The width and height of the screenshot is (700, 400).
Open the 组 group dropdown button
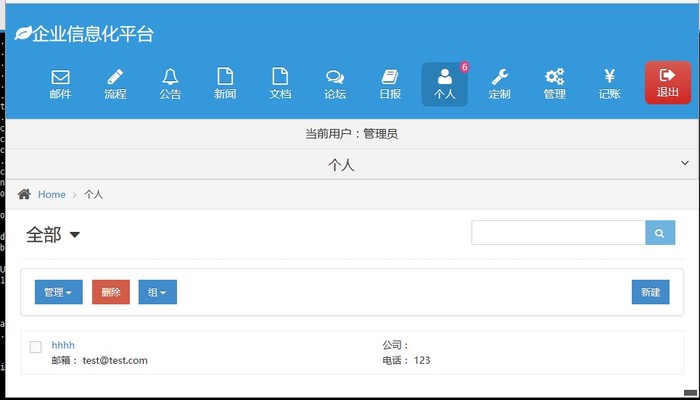tap(157, 292)
